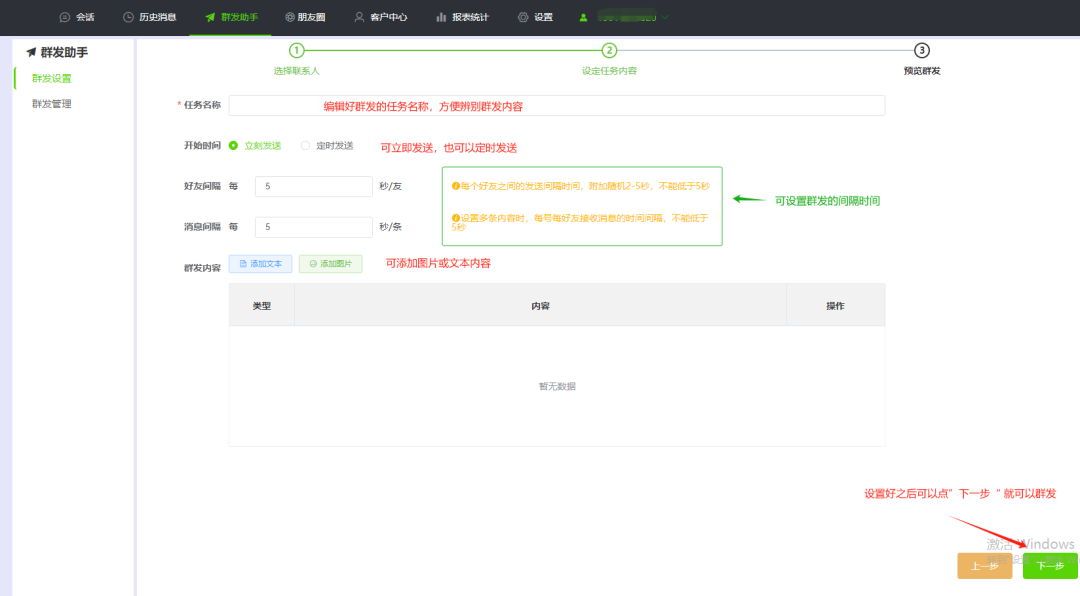Expand the user account dropdown arrow

click(665, 17)
